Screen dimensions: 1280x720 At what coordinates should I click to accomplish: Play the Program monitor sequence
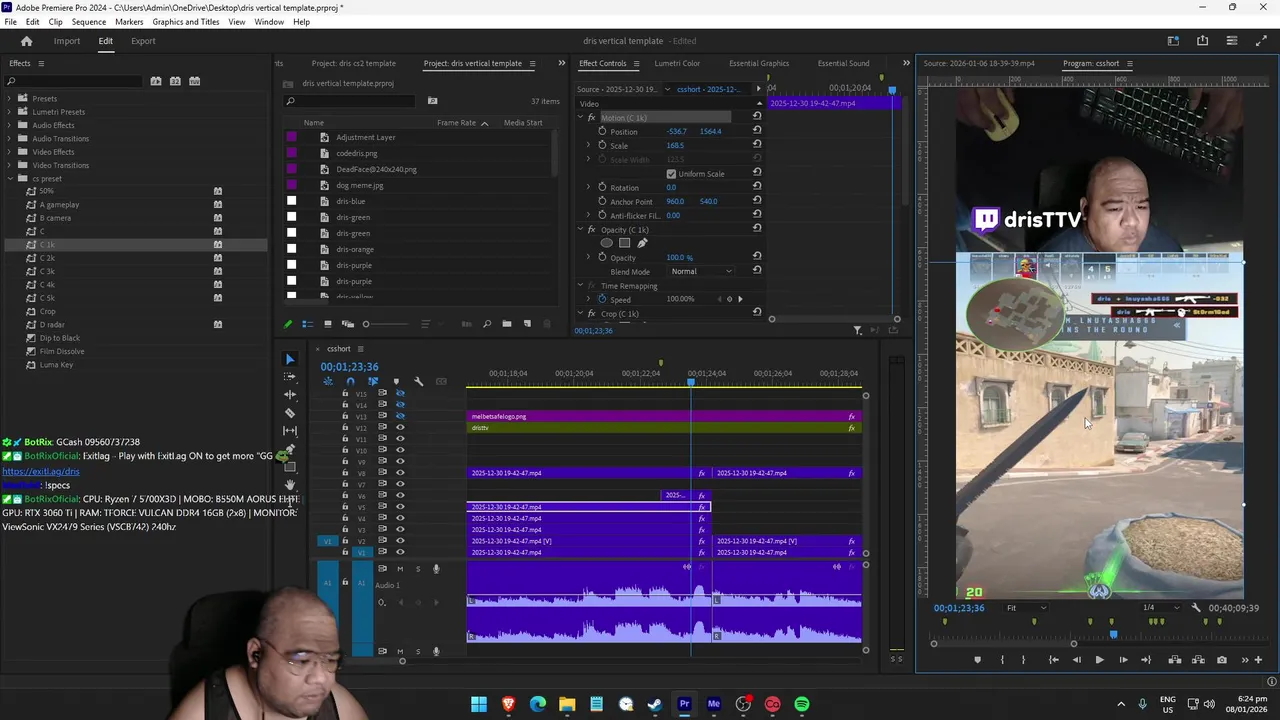coord(1099,660)
